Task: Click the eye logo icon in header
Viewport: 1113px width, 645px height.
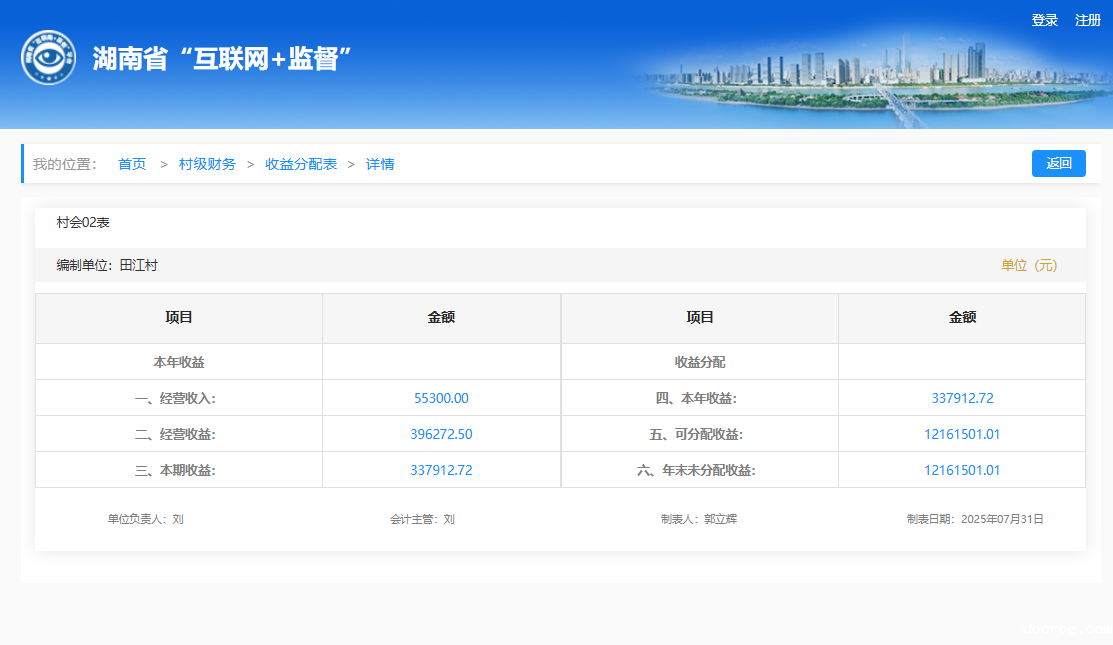Action: [x=48, y=58]
